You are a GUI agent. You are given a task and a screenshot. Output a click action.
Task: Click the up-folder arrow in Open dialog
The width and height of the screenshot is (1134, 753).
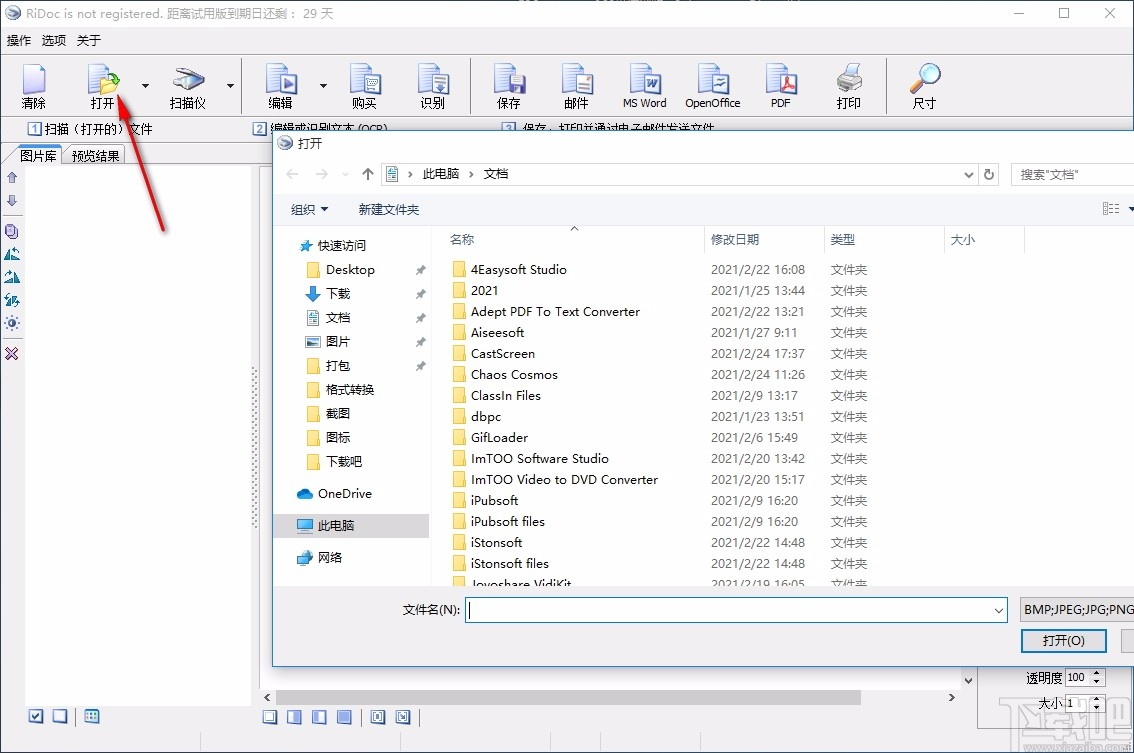click(367, 174)
